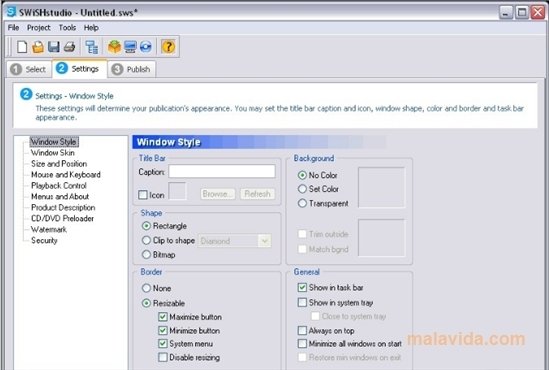Click the blue monitor toolbar icon
The height and width of the screenshot is (370, 549).
coord(130,47)
